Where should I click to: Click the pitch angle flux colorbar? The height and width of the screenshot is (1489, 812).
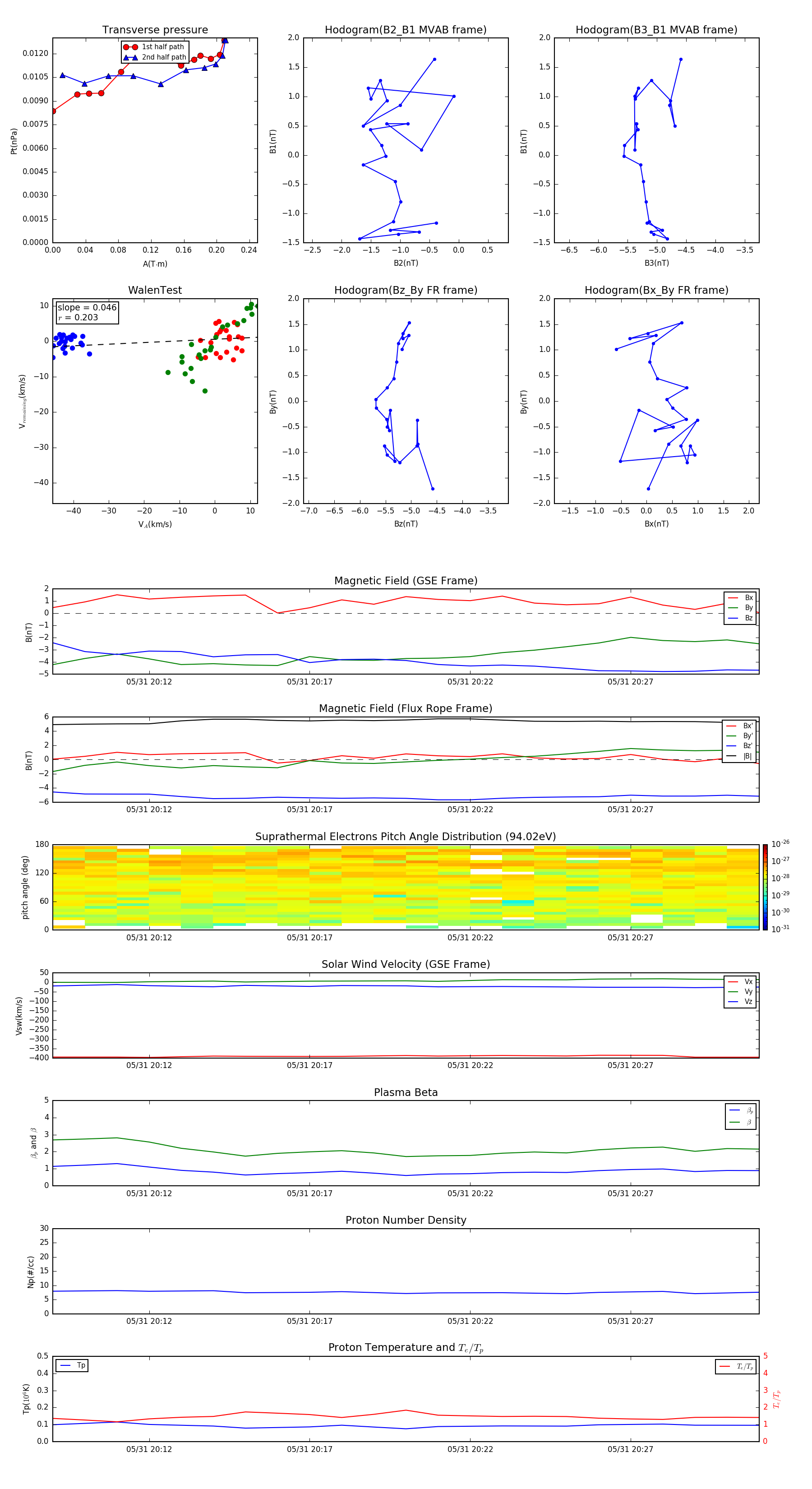pos(765,887)
